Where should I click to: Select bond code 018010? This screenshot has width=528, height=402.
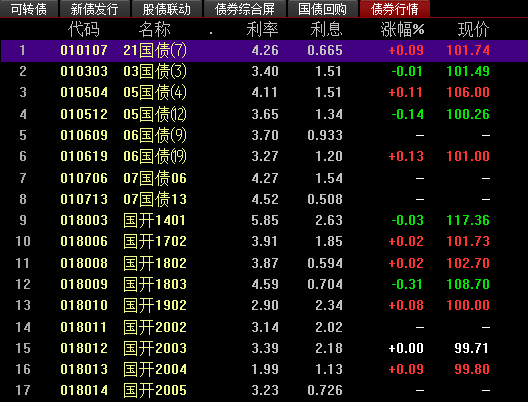(x=84, y=305)
